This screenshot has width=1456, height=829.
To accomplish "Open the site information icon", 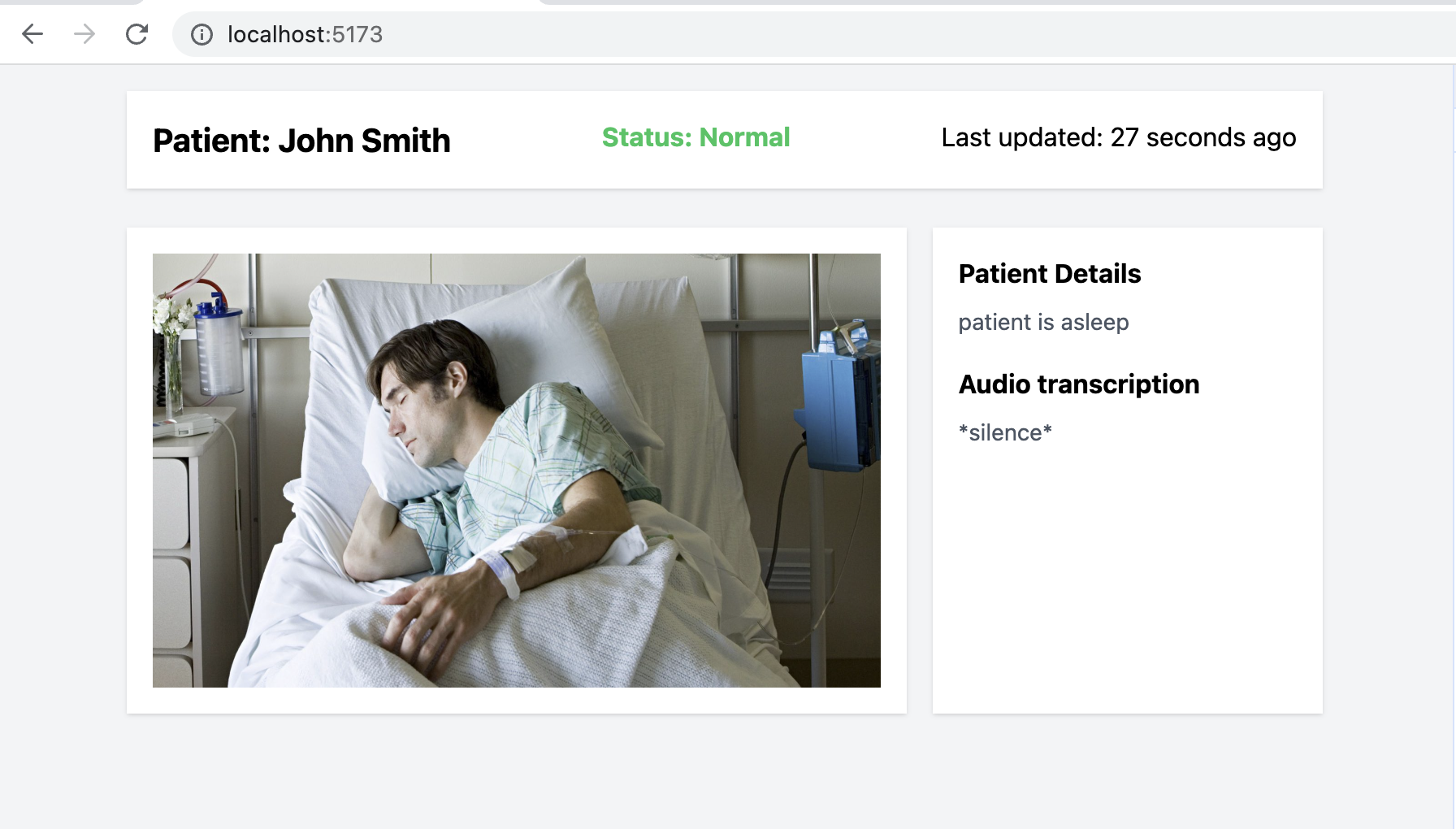I will pos(201,34).
